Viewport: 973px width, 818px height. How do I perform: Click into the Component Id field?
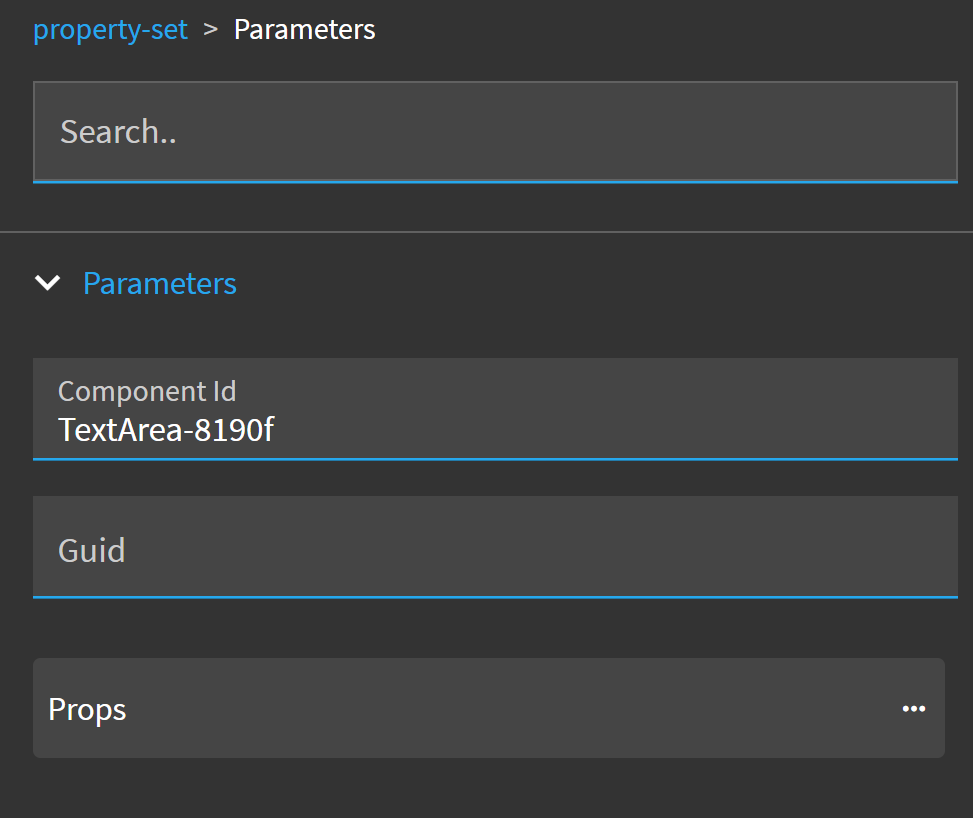(495, 409)
